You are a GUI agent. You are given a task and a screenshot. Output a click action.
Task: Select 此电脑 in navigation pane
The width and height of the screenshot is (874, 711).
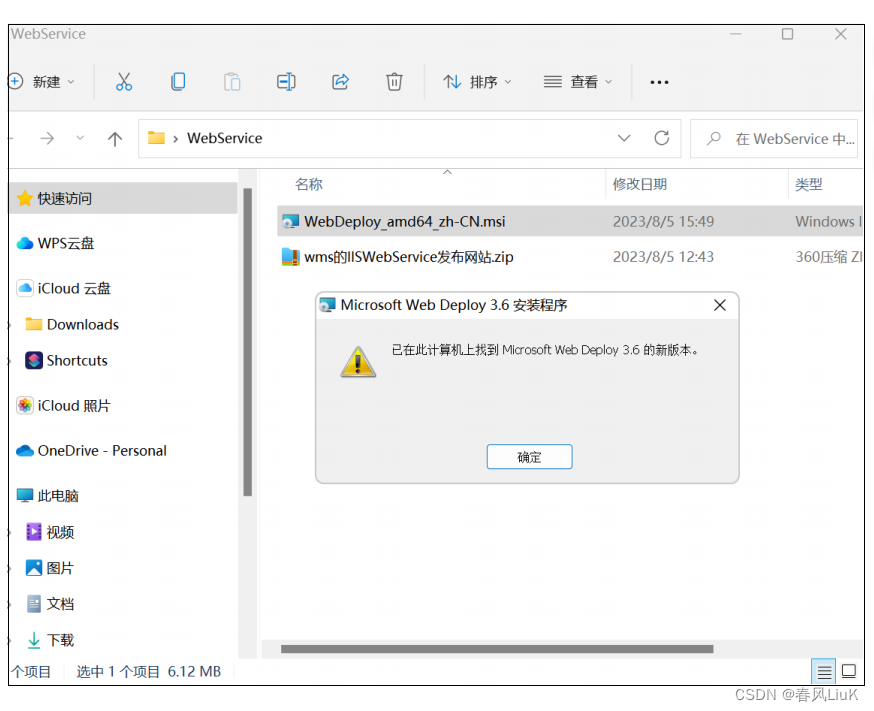(48, 495)
